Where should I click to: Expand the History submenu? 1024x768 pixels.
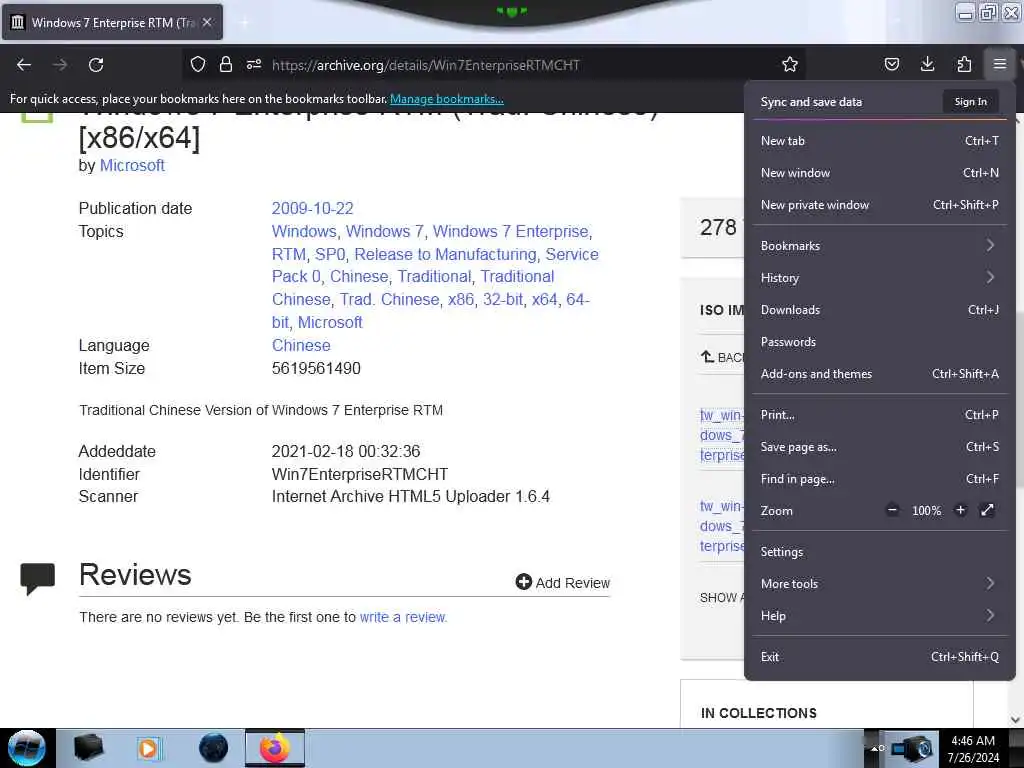(x=880, y=278)
